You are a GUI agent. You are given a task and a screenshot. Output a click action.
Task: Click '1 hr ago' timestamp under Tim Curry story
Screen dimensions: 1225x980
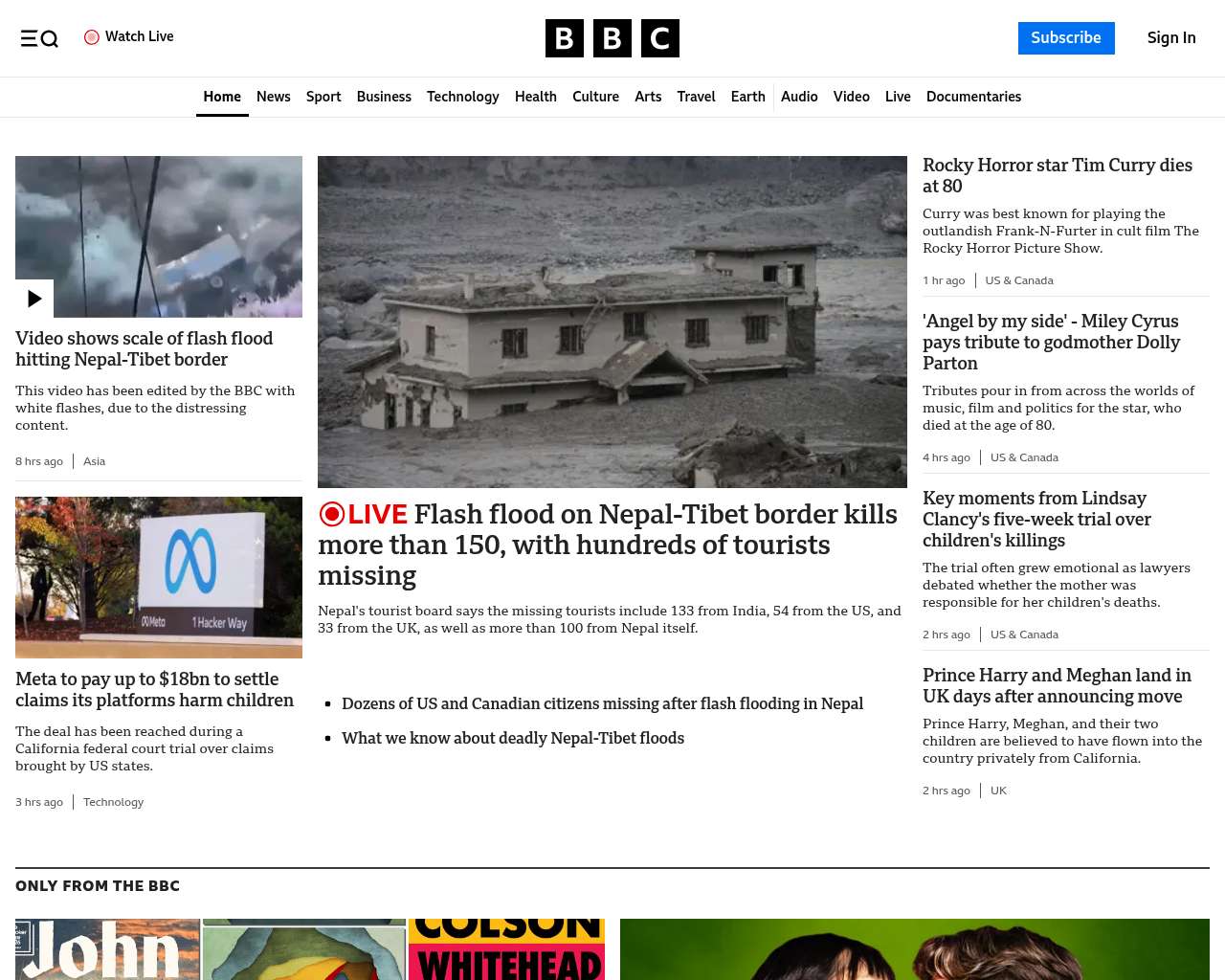point(944,280)
